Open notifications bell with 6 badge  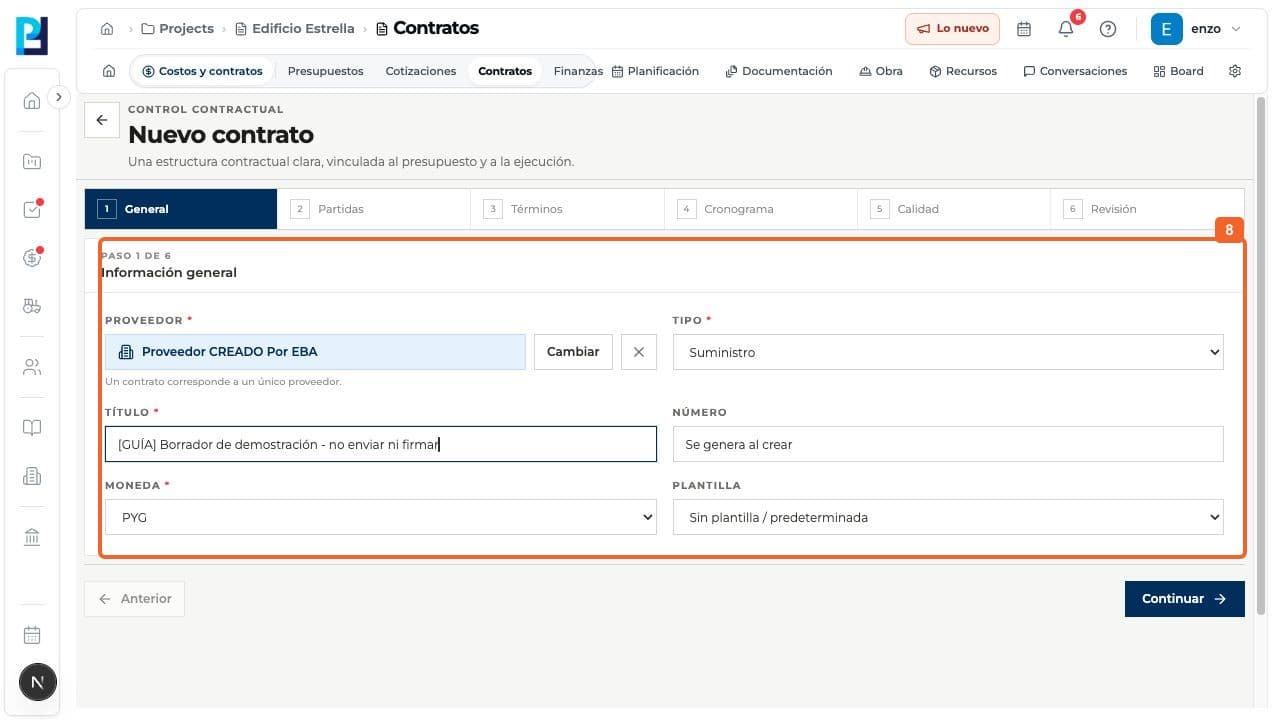[1066, 29]
